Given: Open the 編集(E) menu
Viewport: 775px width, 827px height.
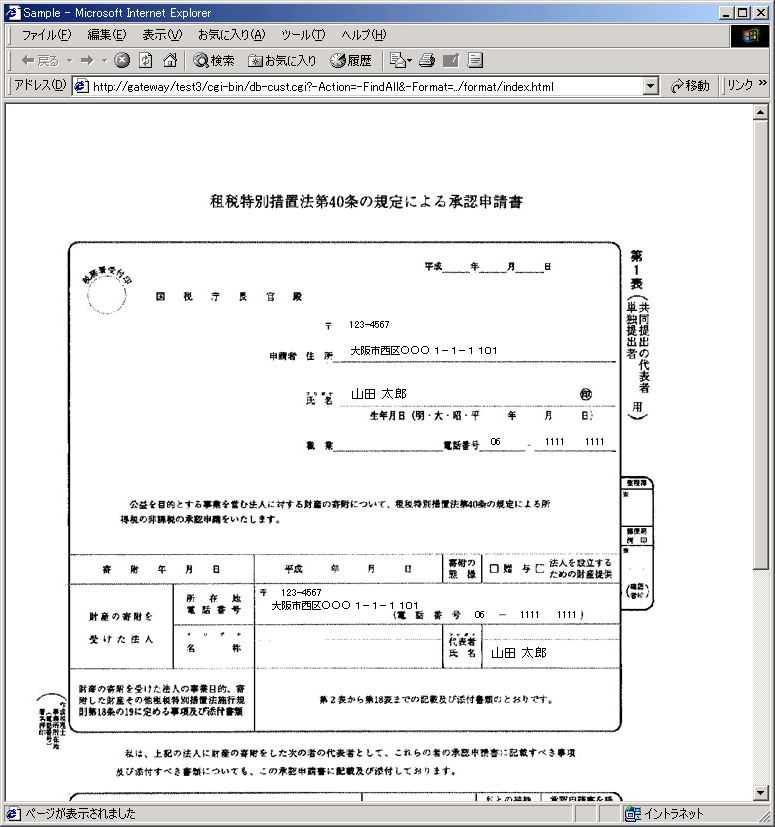Looking at the screenshot, I should [107, 35].
